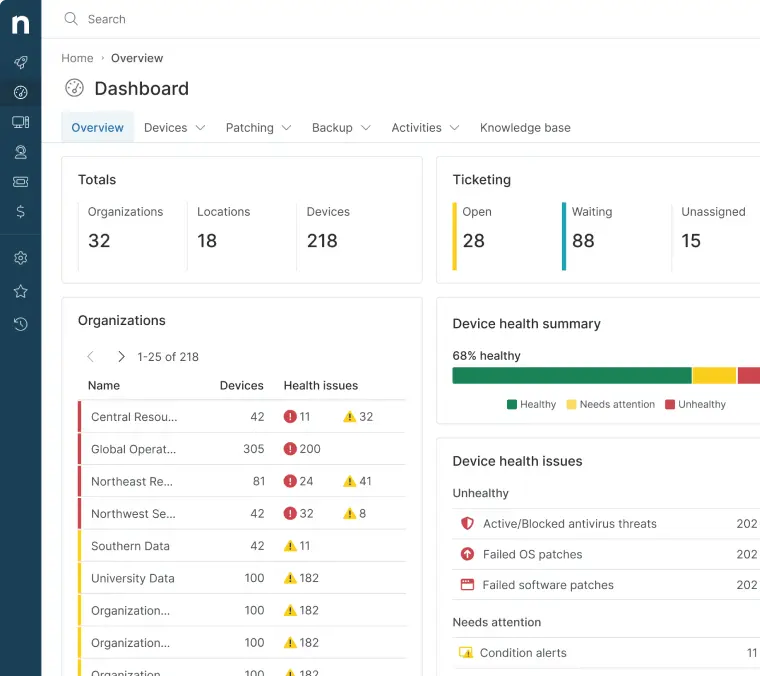Click the NinjaOne logo in the sidebar

(20, 24)
